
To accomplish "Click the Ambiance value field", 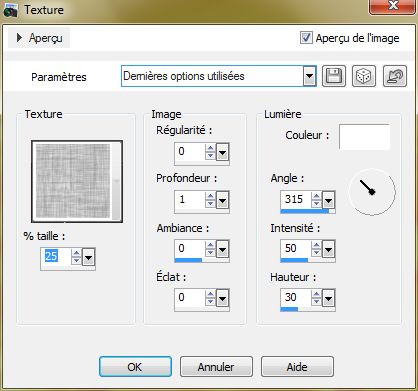I will pyautogui.click(x=189, y=249).
